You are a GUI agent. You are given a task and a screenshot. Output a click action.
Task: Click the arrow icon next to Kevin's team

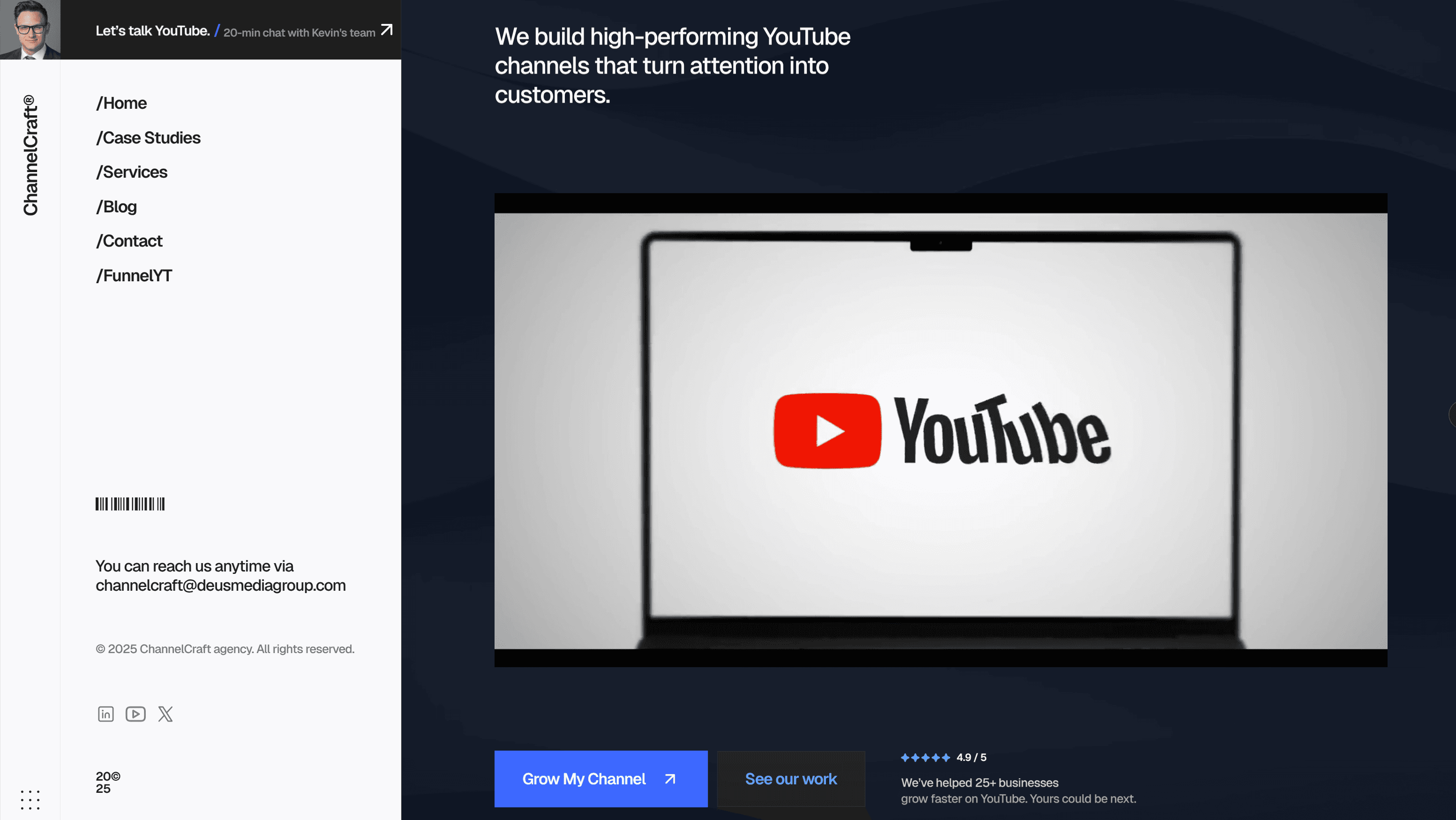click(387, 30)
